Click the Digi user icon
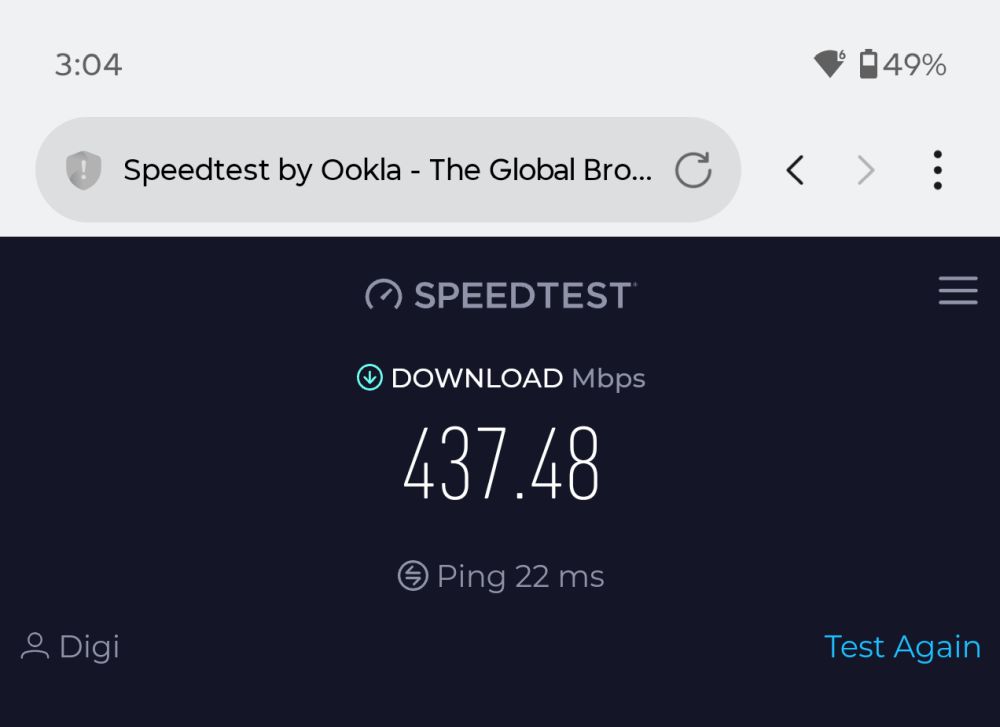The width and height of the screenshot is (1000, 727). (x=35, y=646)
